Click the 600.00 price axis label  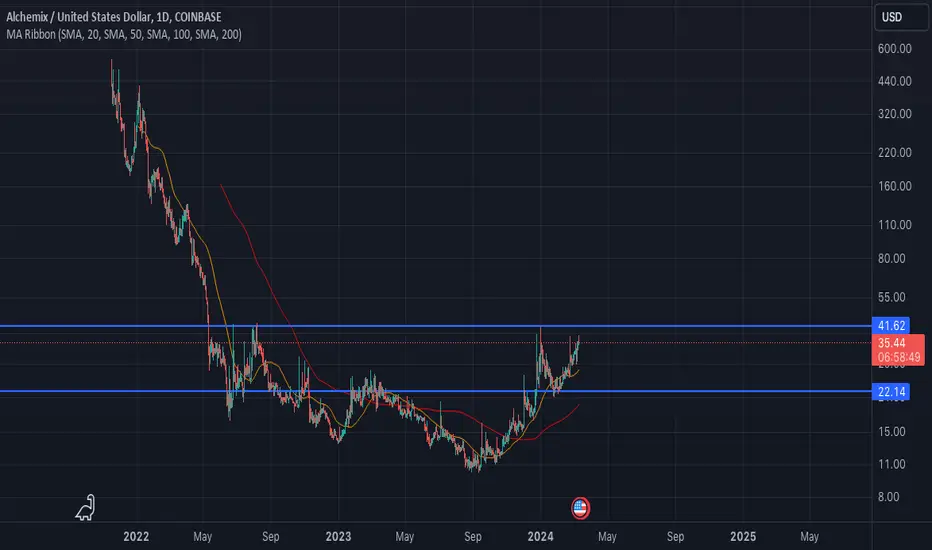click(x=895, y=49)
